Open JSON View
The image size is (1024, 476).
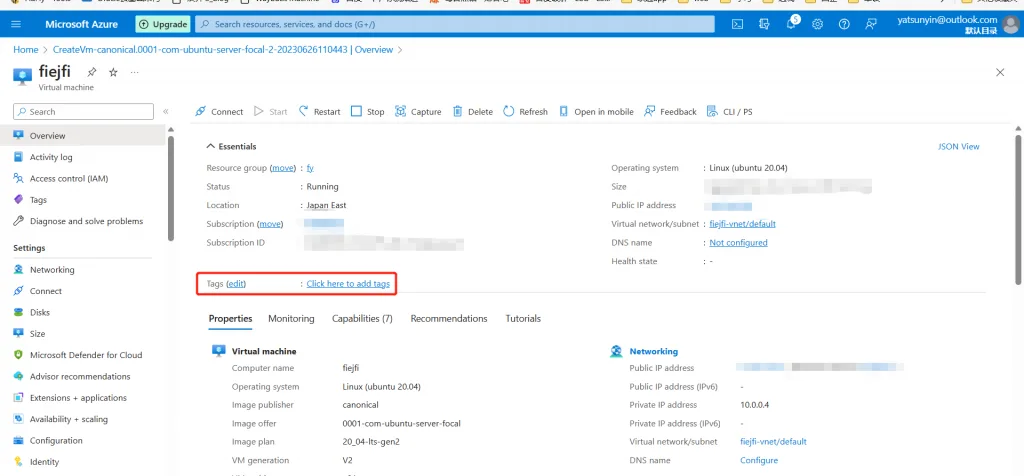tap(959, 146)
